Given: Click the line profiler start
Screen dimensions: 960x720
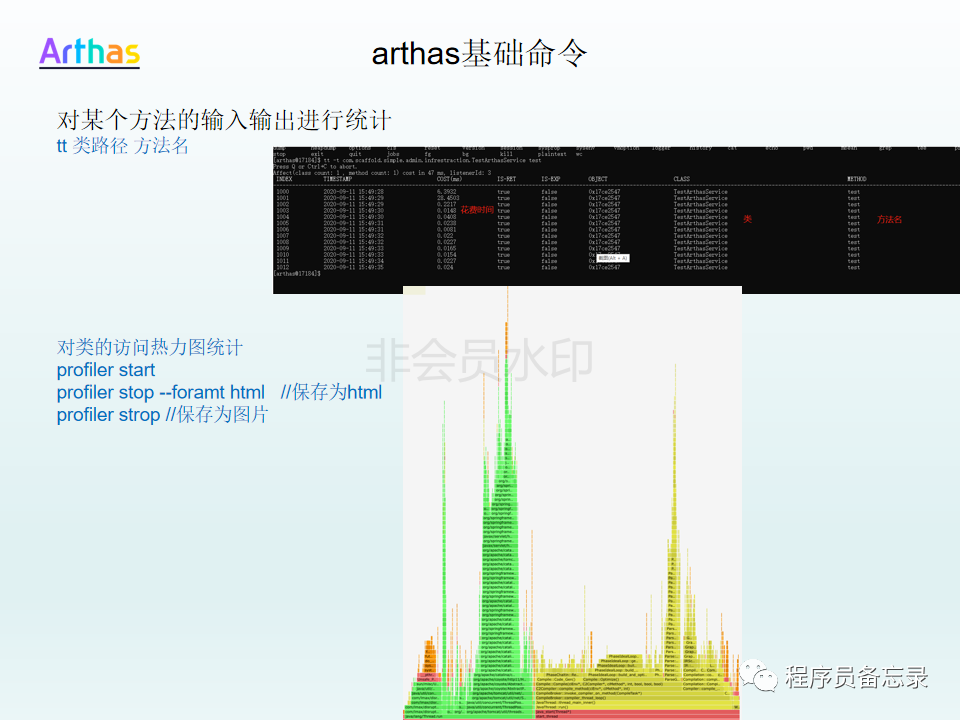Looking at the screenshot, I should tap(106, 370).
